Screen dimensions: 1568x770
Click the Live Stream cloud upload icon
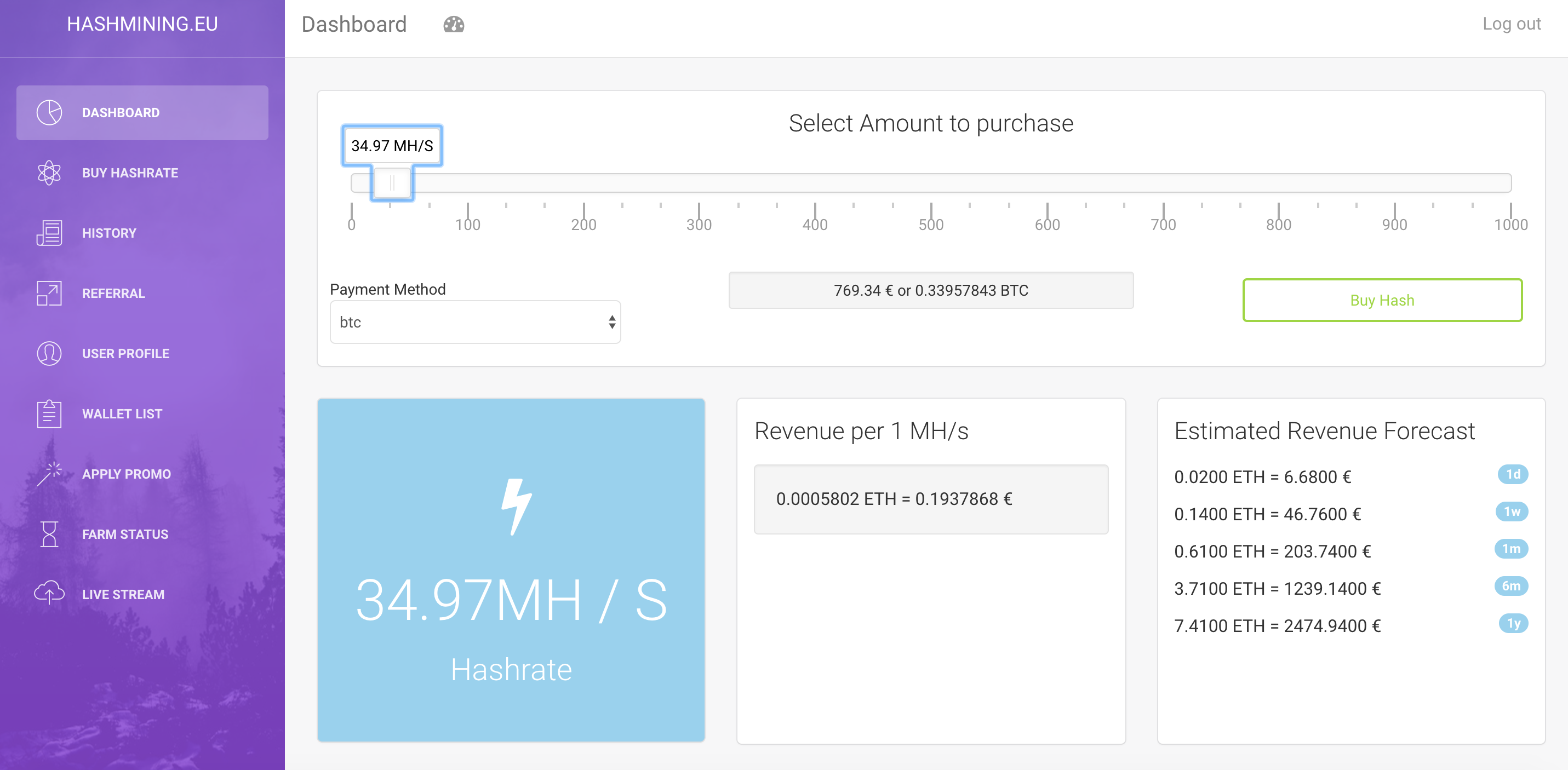point(49,592)
